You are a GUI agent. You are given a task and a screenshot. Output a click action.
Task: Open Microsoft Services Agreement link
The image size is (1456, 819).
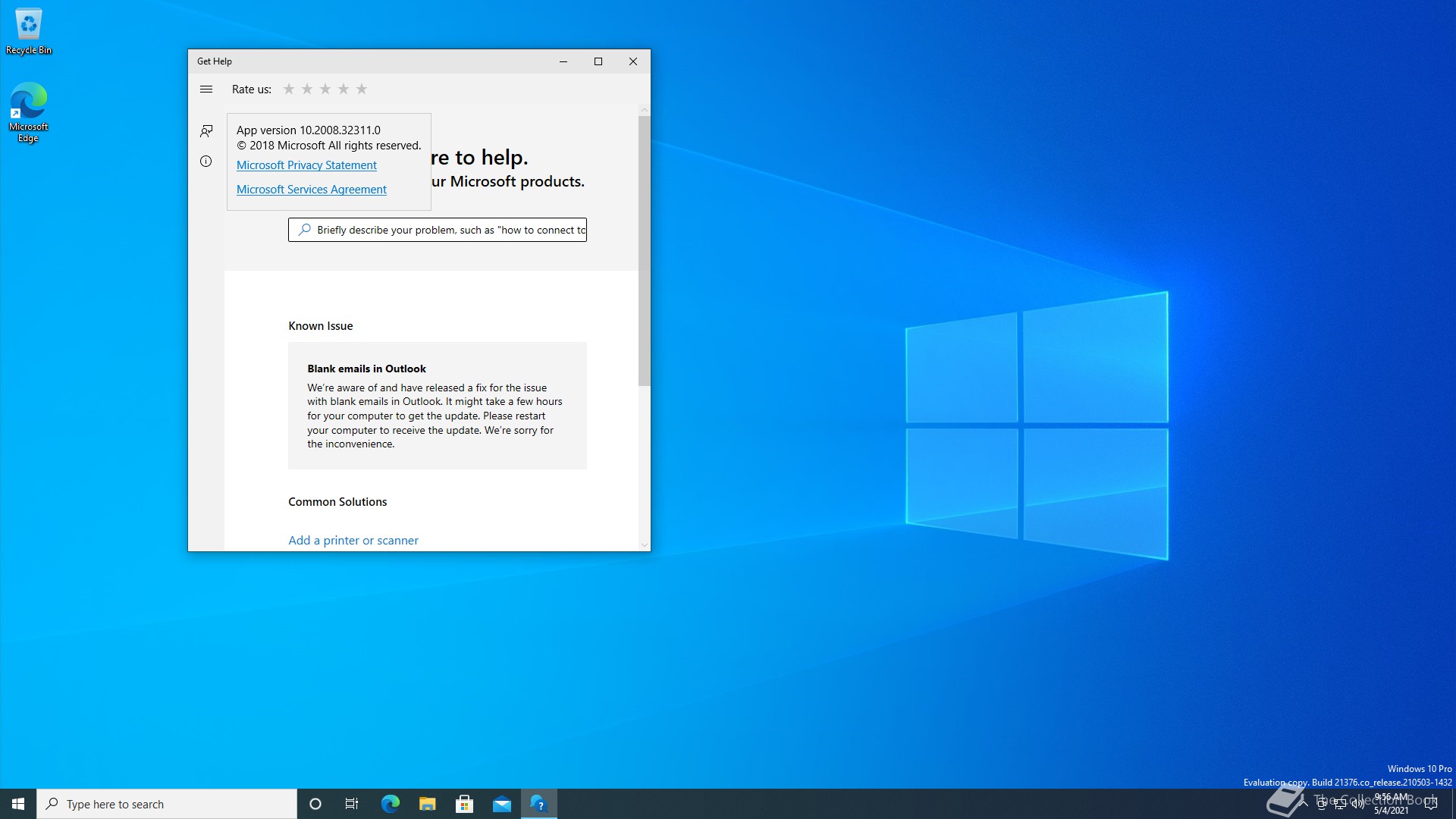pyautogui.click(x=311, y=190)
